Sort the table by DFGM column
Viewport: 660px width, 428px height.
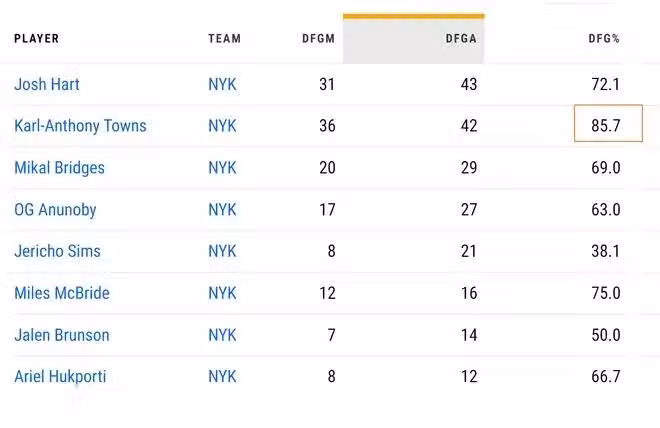(x=318, y=39)
